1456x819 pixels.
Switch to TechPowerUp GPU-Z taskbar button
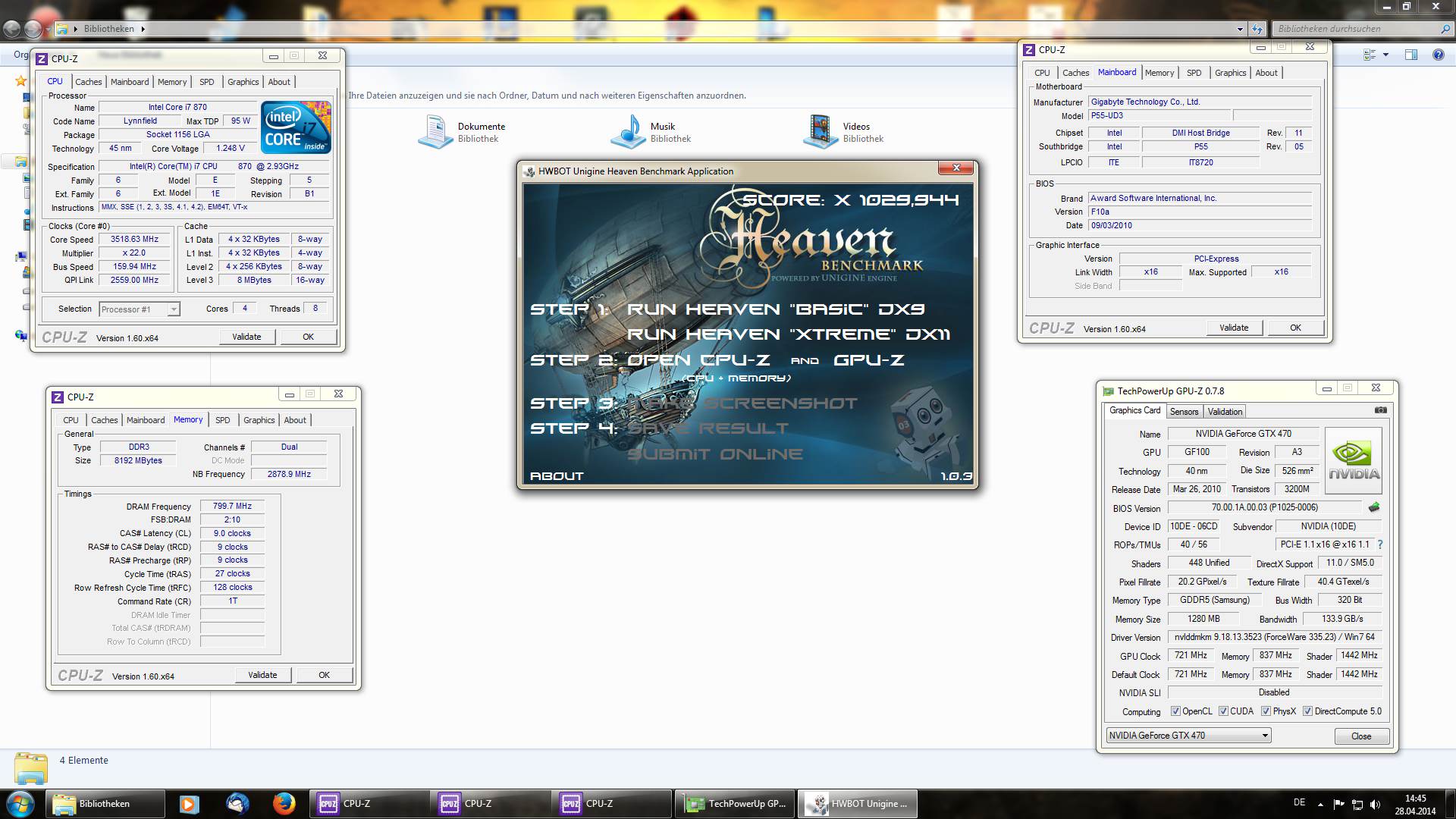pos(736,803)
